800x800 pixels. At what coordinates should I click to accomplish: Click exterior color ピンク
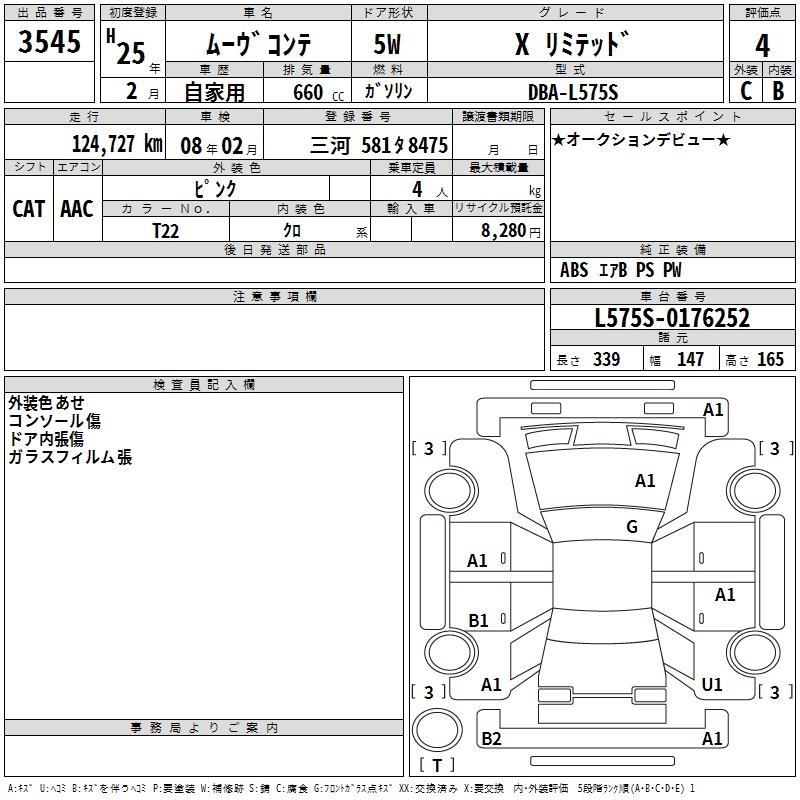(215, 189)
